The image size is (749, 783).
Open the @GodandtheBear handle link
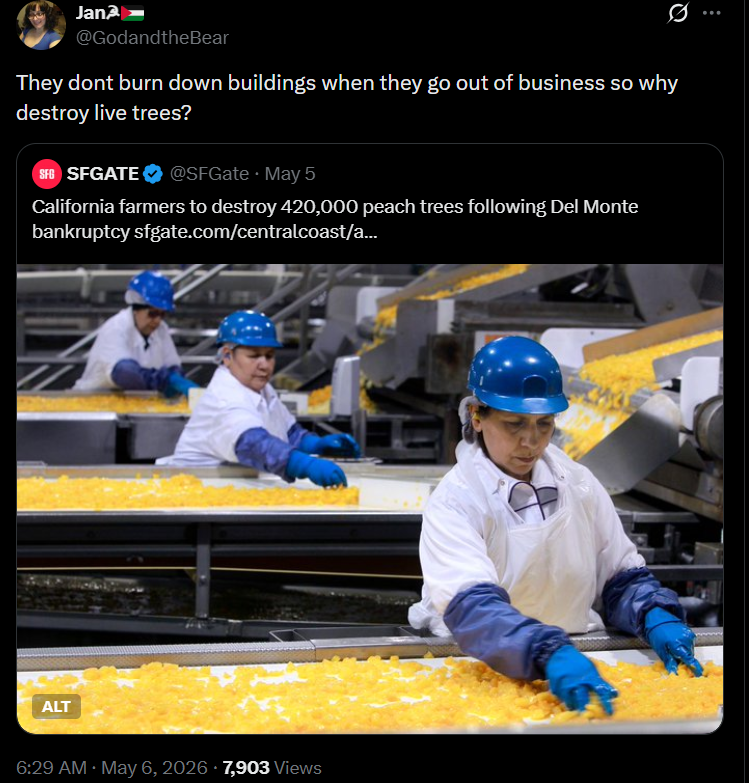pos(152,37)
